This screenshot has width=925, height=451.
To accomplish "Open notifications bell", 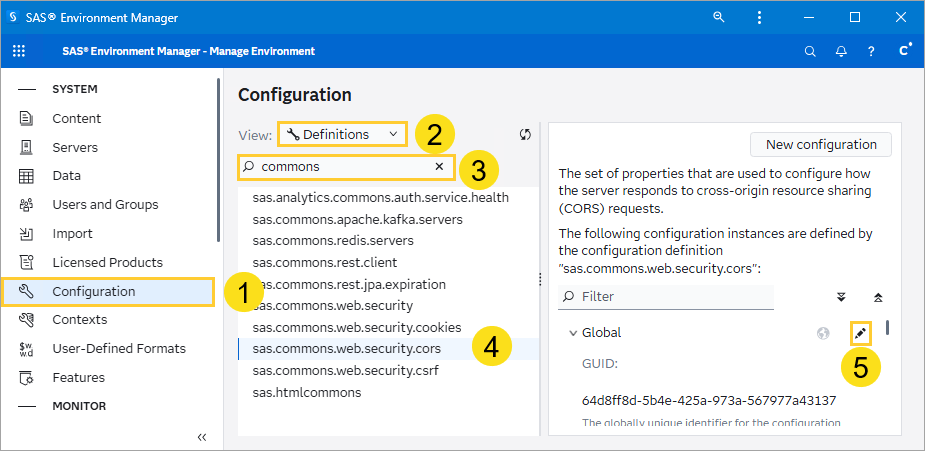I will pos(841,51).
